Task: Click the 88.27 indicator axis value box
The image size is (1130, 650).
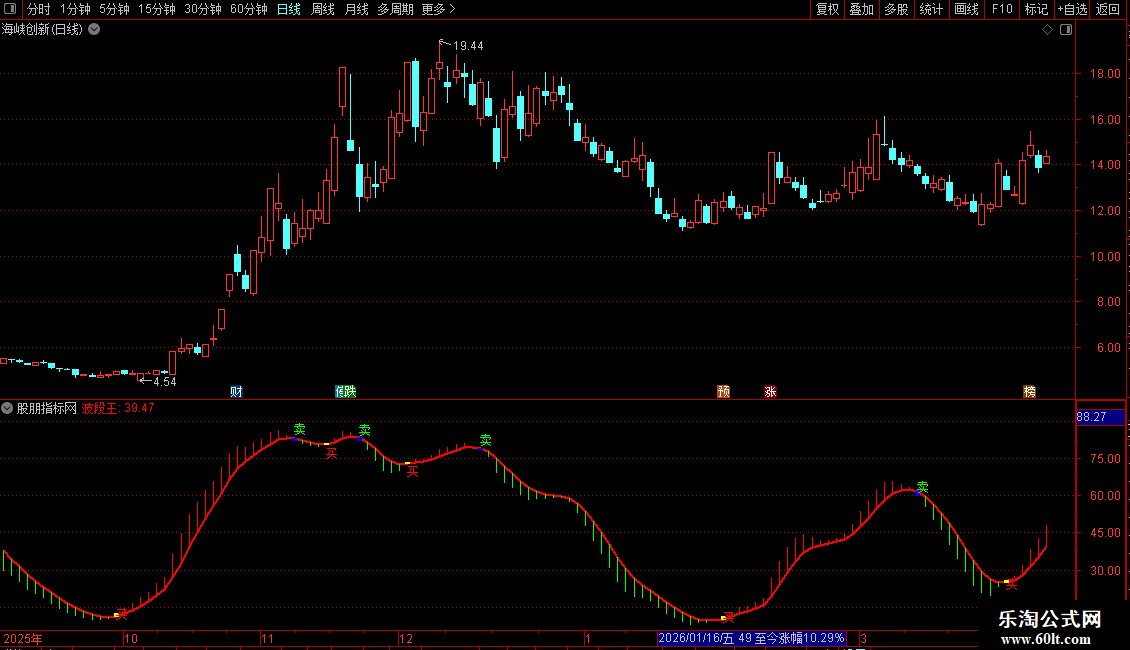Action: (x=1100, y=417)
